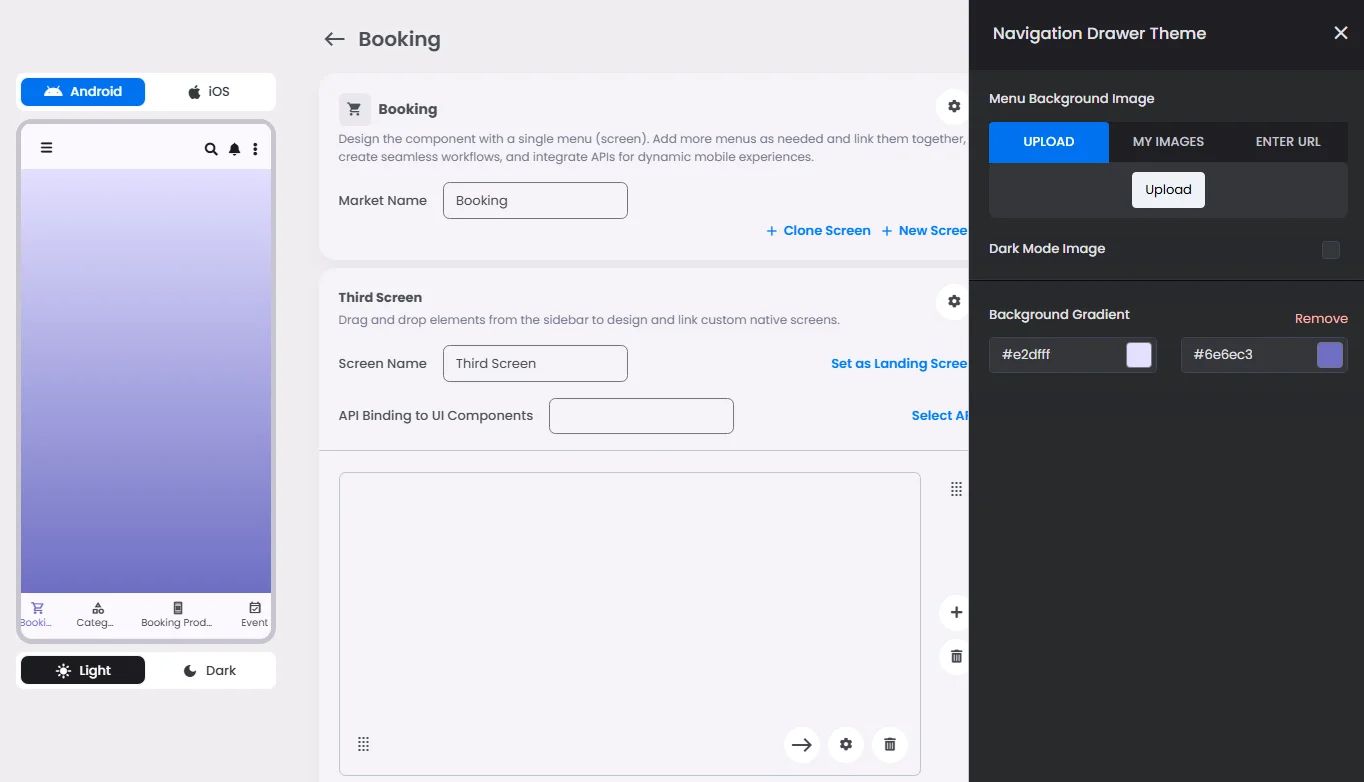Screen dimensions: 1364x782
Task: Click the right arrow icon in canvas
Action: pyautogui.click(x=801, y=744)
